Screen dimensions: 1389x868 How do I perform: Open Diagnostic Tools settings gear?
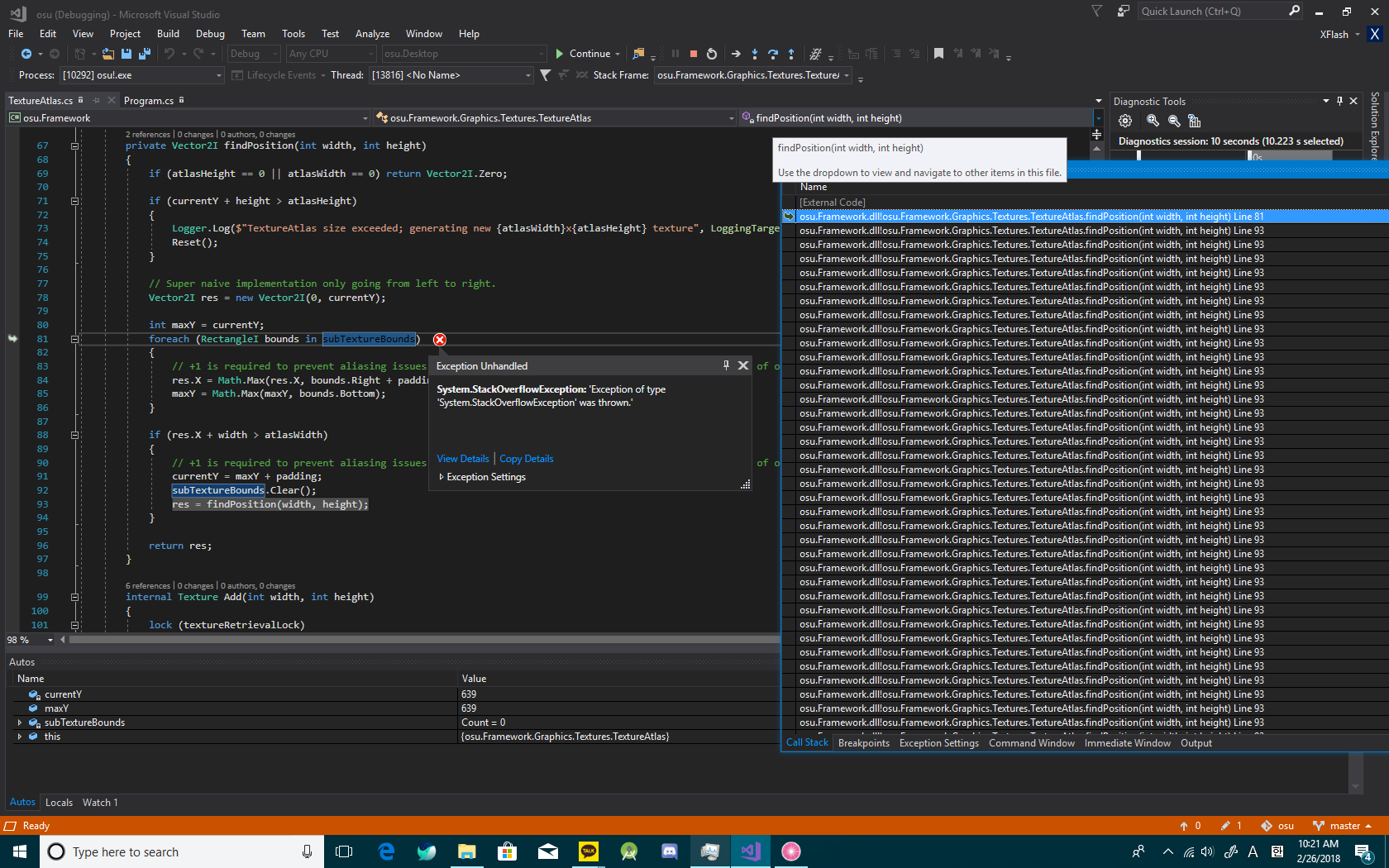tap(1124, 121)
